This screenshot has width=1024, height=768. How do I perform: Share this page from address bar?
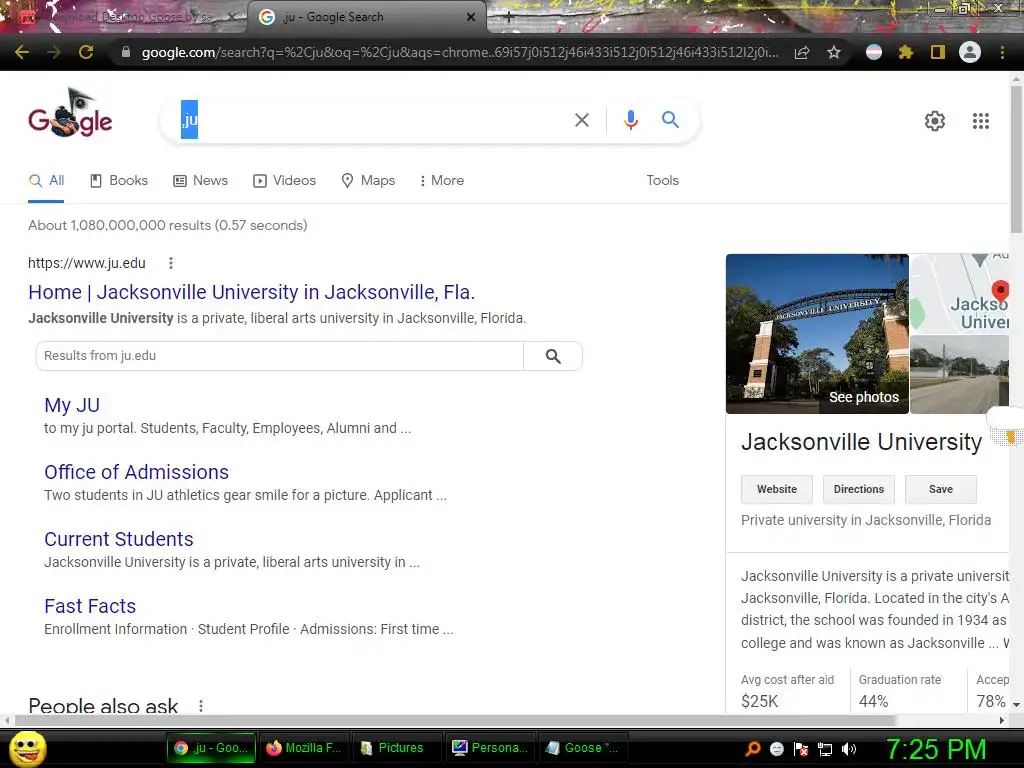802,52
